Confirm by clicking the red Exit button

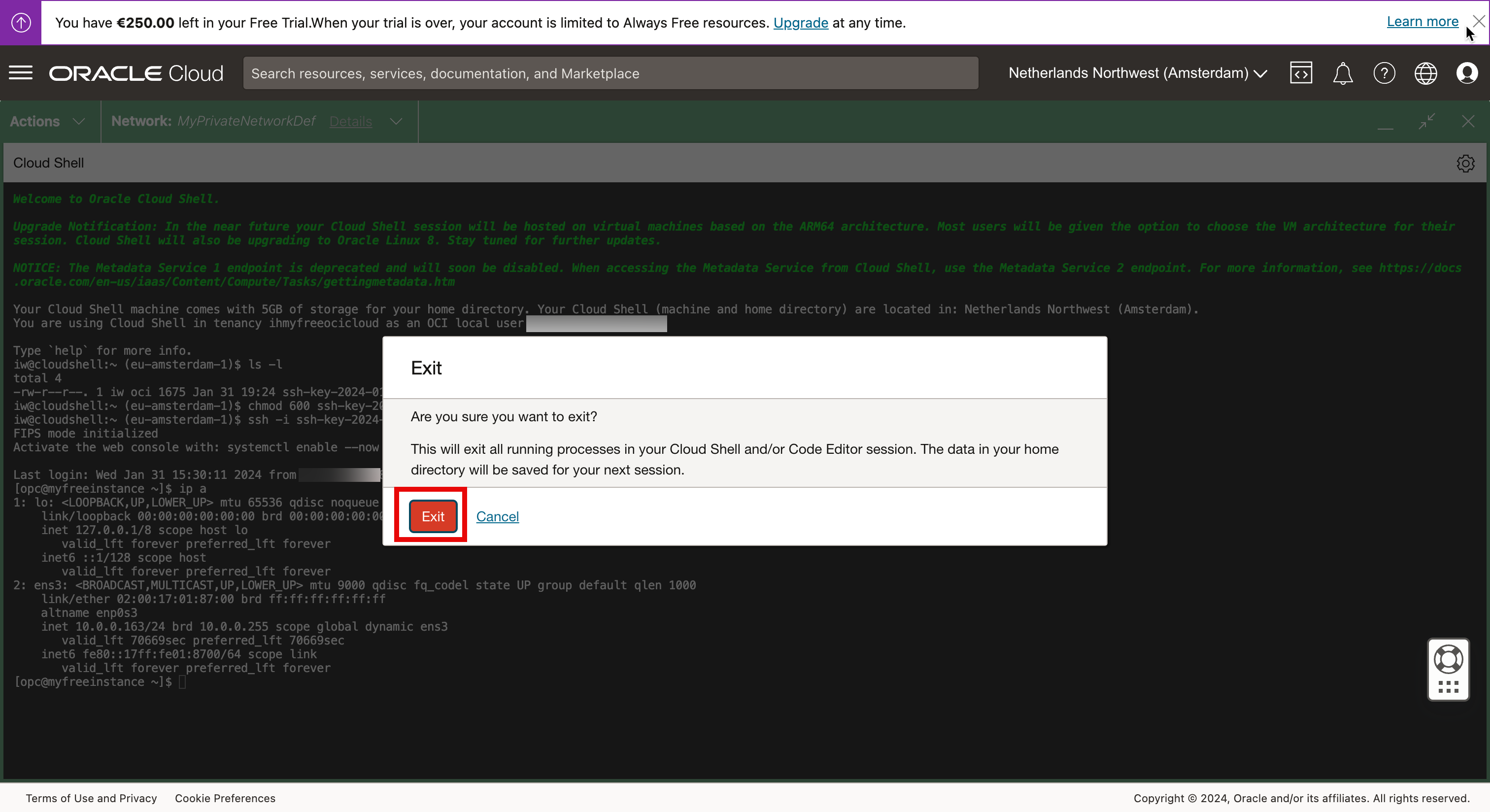433,516
